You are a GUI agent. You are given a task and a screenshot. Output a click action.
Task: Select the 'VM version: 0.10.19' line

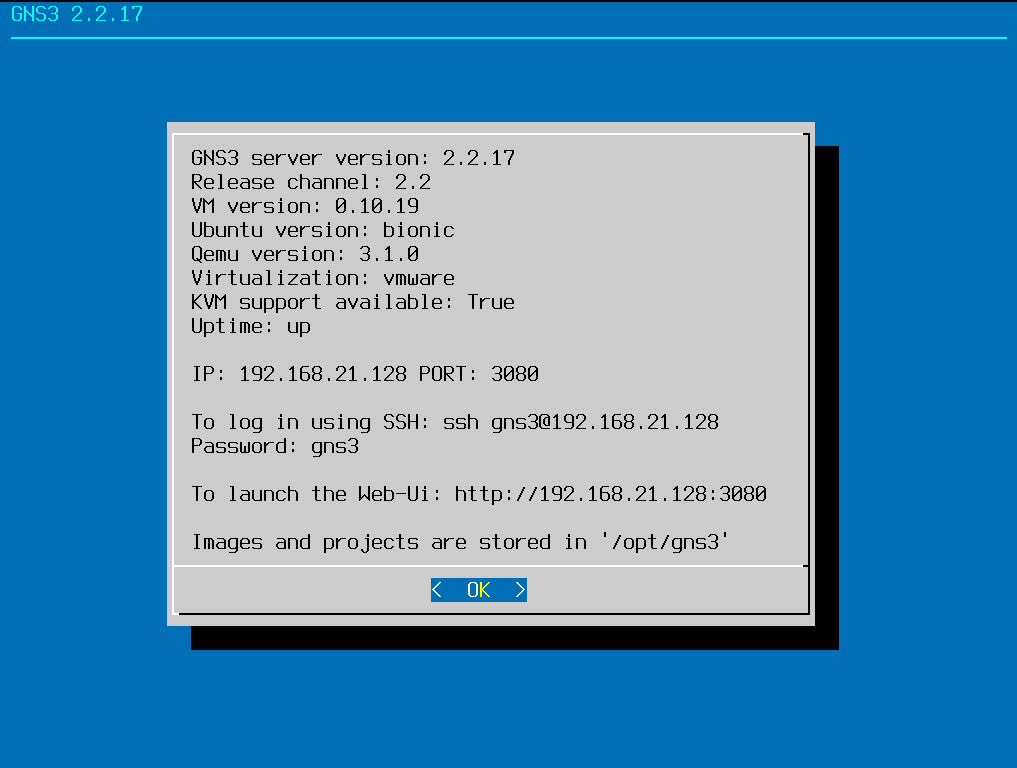coord(305,206)
